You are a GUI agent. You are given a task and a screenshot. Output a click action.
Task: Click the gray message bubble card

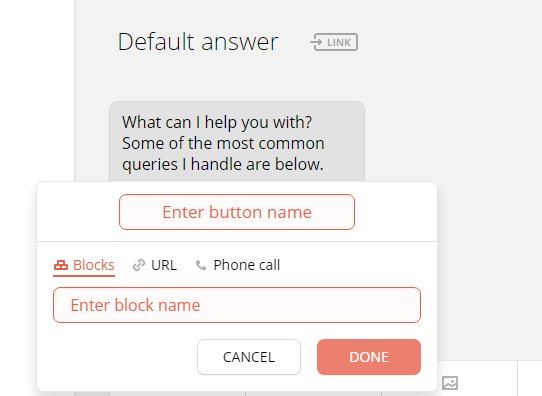click(237, 142)
